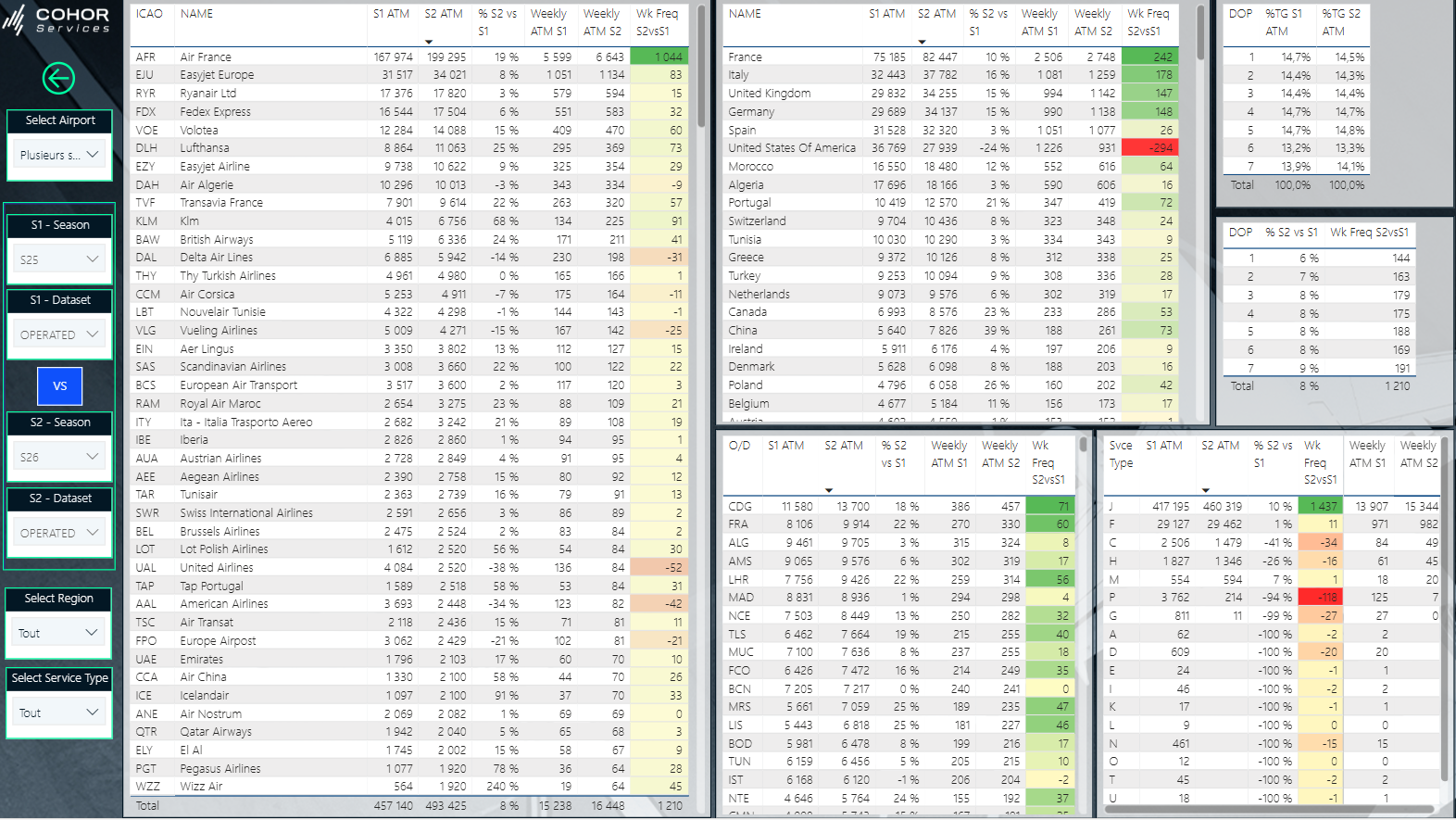Click sort arrow under S2 ATM in airline table
Screen dimensions: 1456x820
[x=429, y=42]
